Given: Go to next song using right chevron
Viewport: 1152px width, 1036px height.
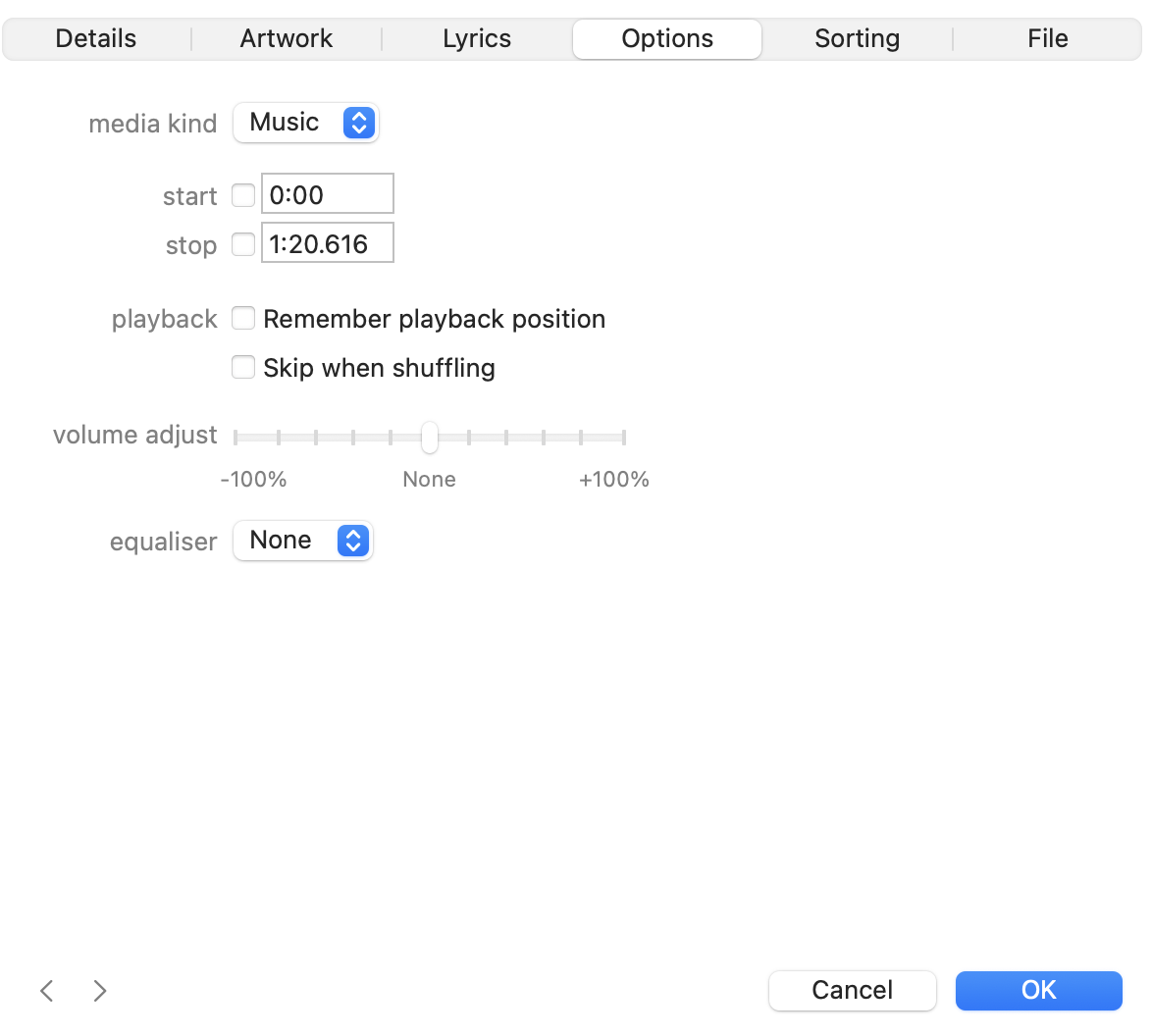Looking at the screenshot, I should pyautogui.click(x=100, y=991).
